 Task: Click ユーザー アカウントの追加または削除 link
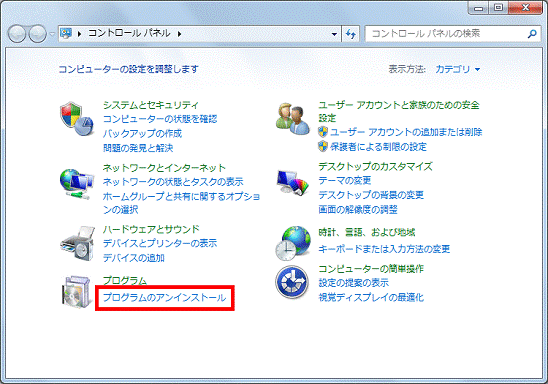tap(406, 132)
